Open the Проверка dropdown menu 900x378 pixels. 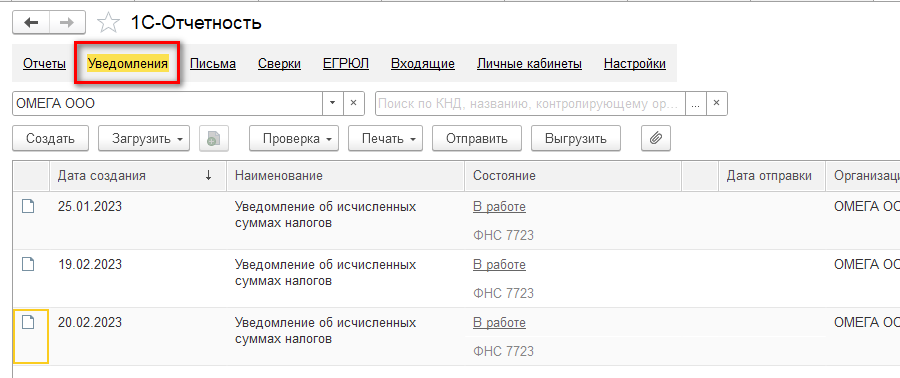pyautogui.click(x=294, y=138)
